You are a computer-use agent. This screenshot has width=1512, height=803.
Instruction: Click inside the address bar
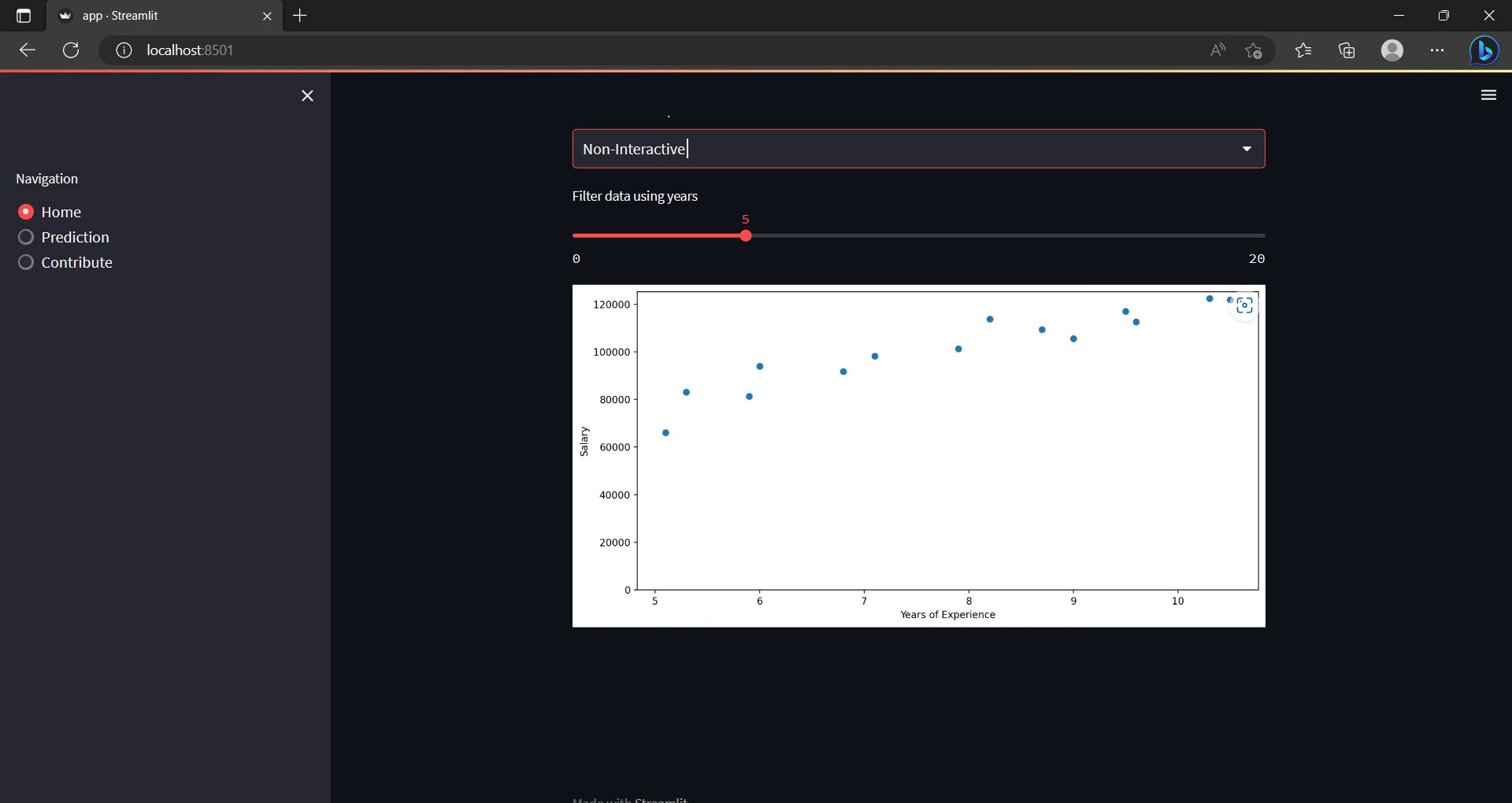[551, 50]
